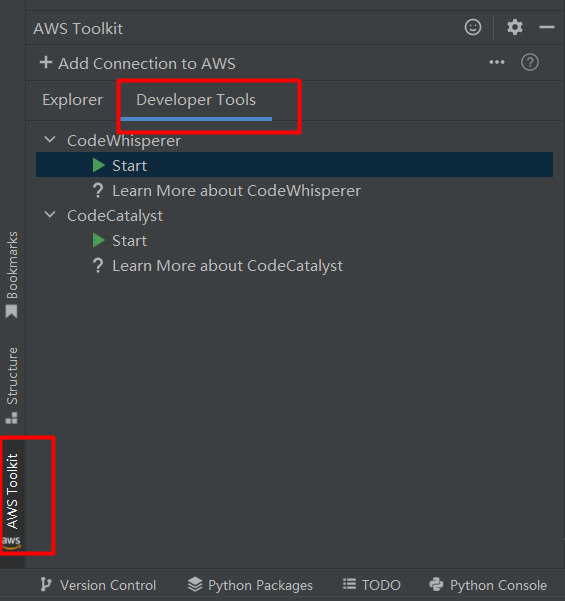Click green play icon under CodeWhisperer
The width and height of the screenshot is (565, 601).
tap(99, 166)
